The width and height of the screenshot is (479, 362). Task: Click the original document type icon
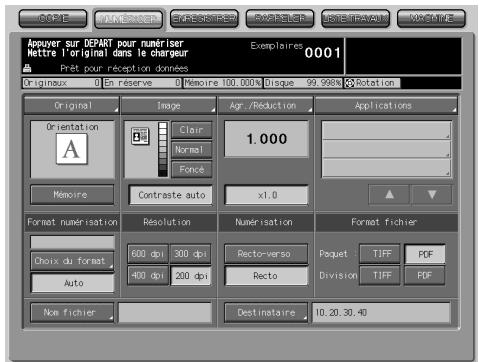coord(140,136)
